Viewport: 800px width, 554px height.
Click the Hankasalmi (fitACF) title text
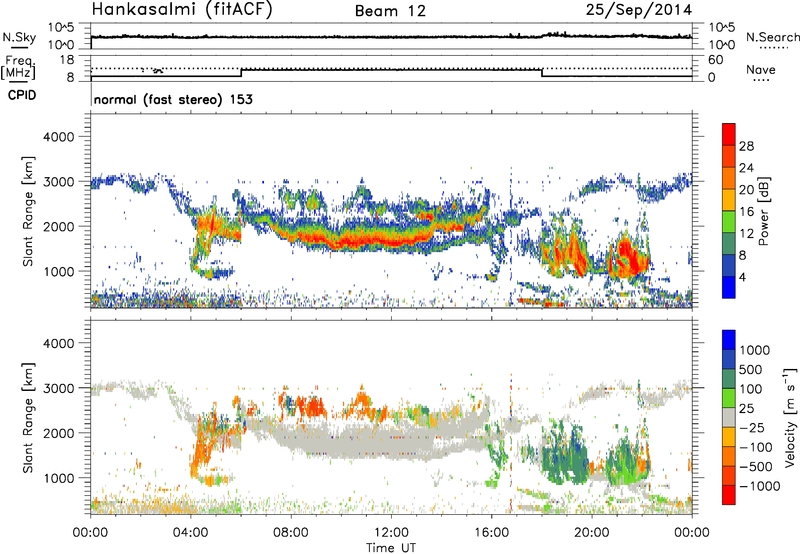[x=182, y=10]
